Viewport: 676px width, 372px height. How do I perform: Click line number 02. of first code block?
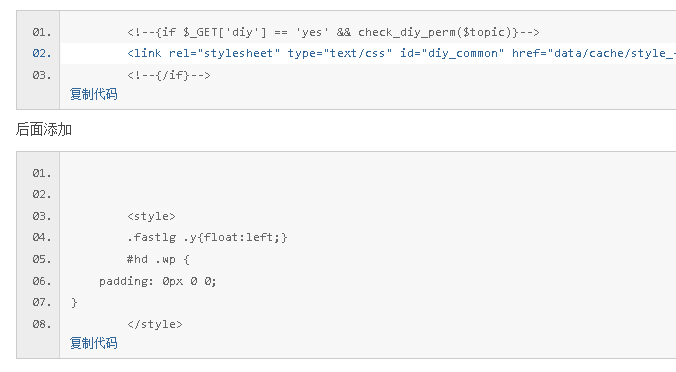tap(41, 53)
